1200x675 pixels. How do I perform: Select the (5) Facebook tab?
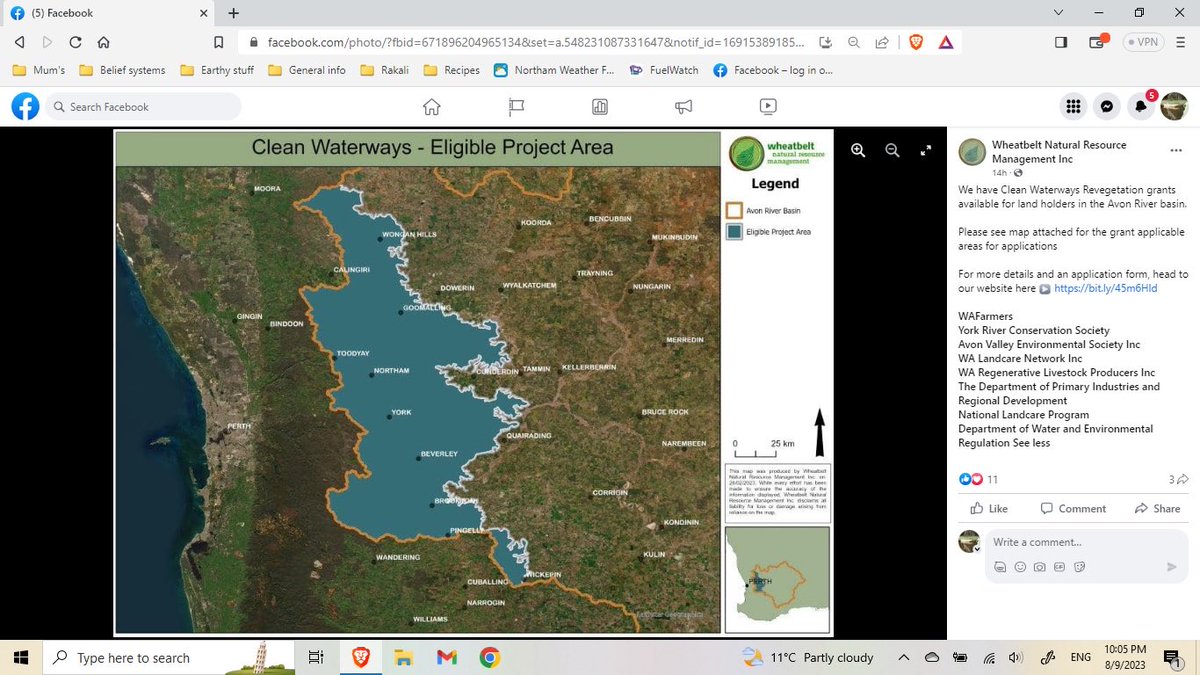click(x=106, y=13)
